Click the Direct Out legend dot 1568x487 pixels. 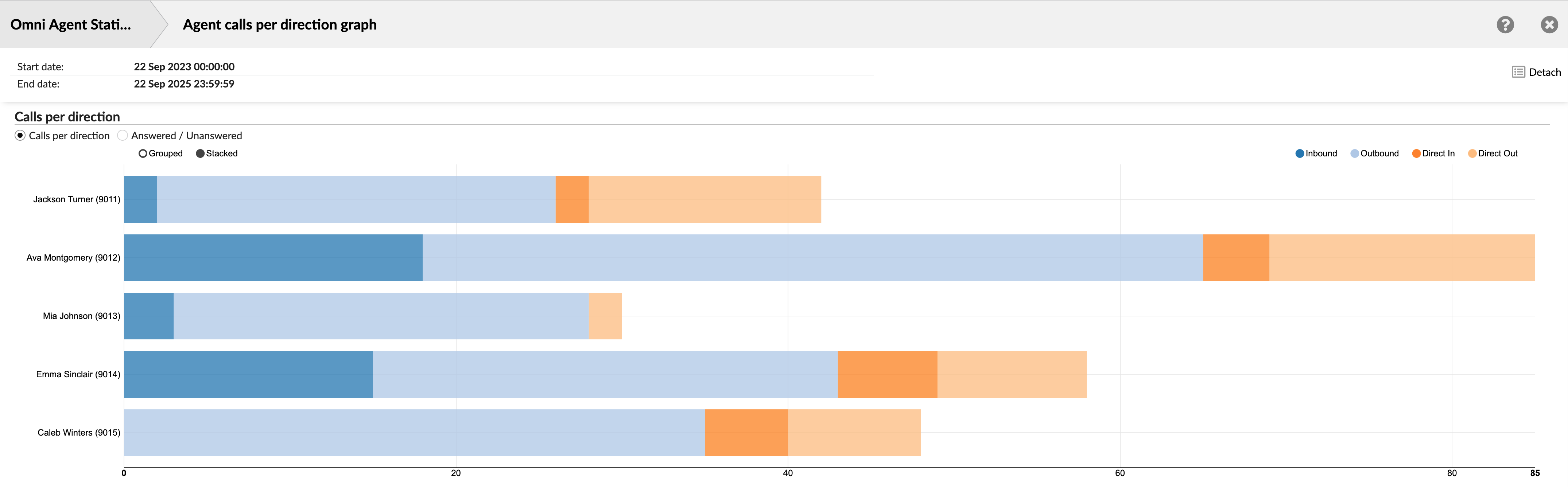tap(1473, 153)
